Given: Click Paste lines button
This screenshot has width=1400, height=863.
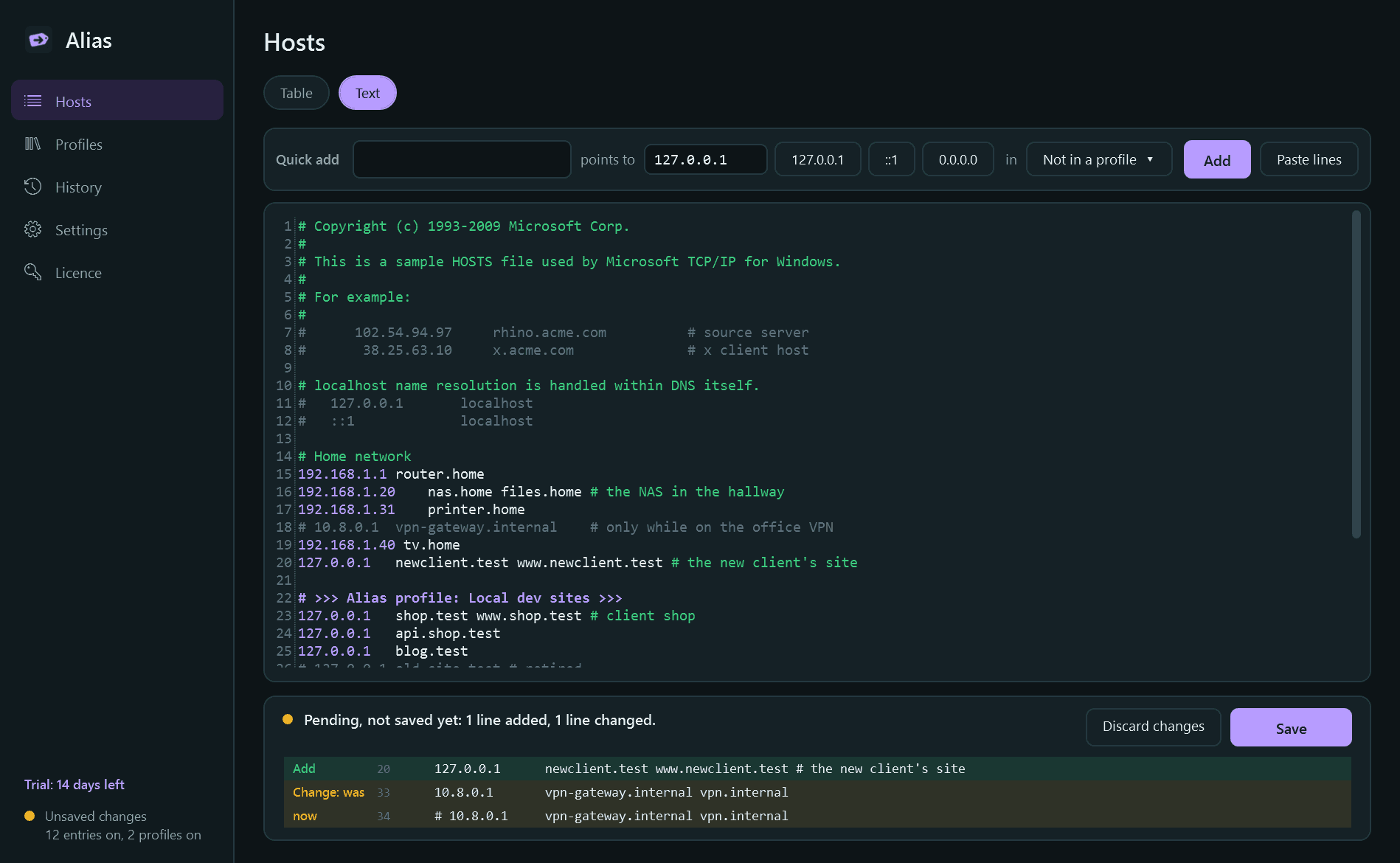Looking at the screenshot, I should (x=1309, y=159).
